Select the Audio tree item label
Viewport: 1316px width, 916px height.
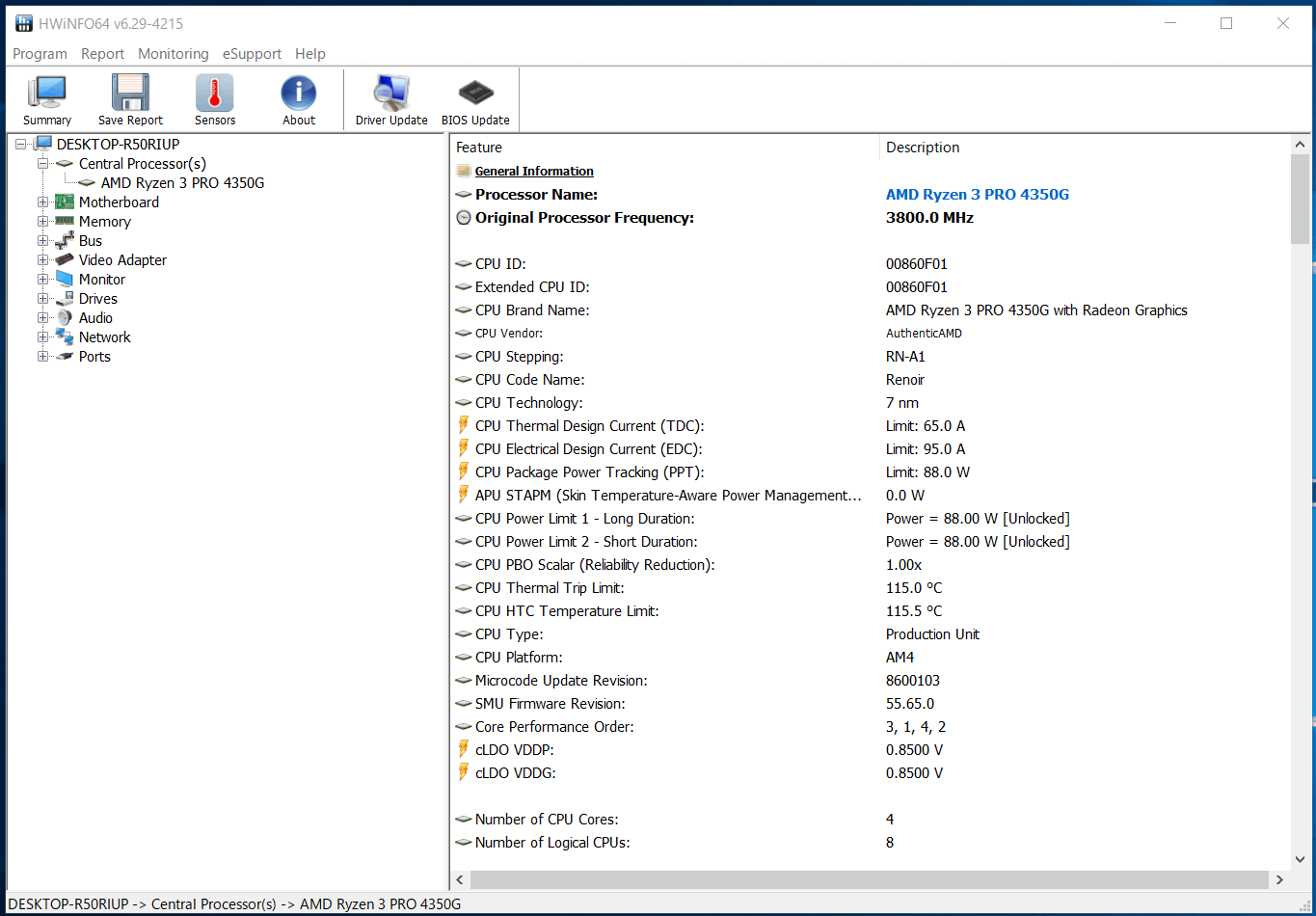95,317
